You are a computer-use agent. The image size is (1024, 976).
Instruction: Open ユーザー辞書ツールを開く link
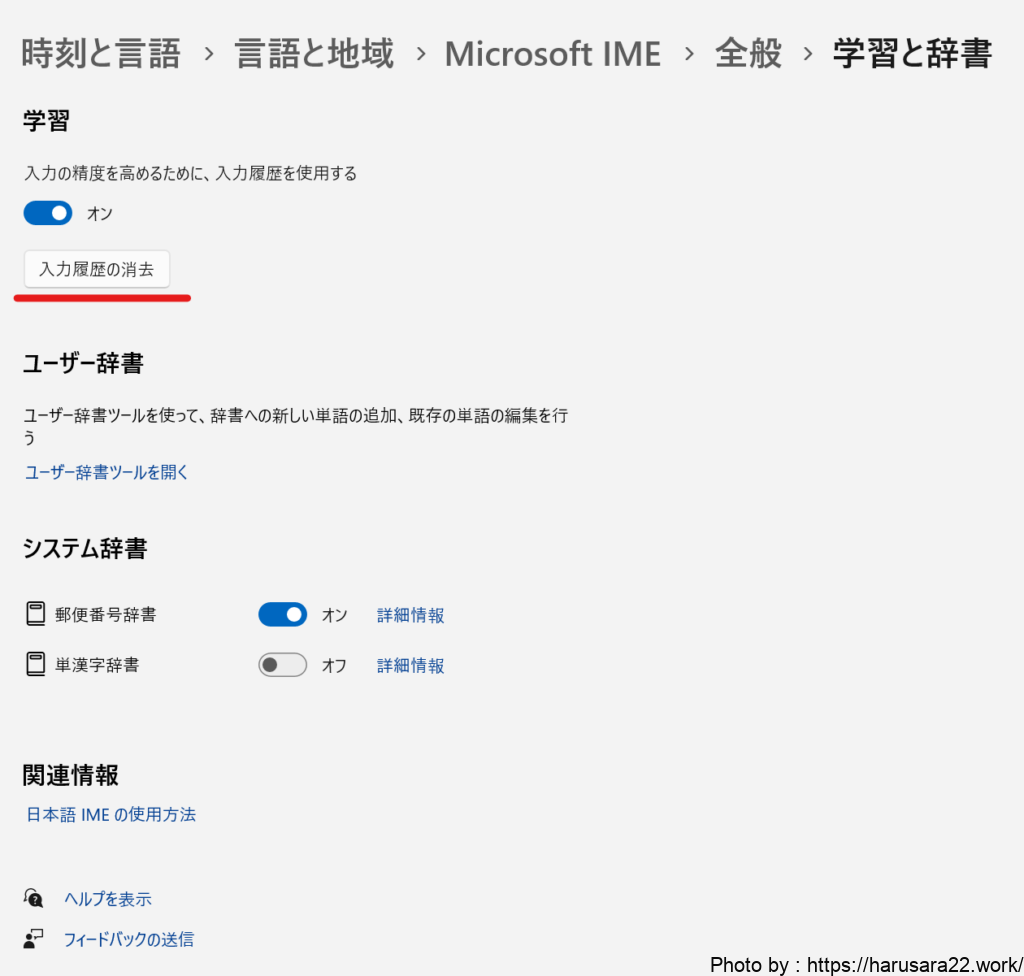pyautogui.click(x=106, y=472)
